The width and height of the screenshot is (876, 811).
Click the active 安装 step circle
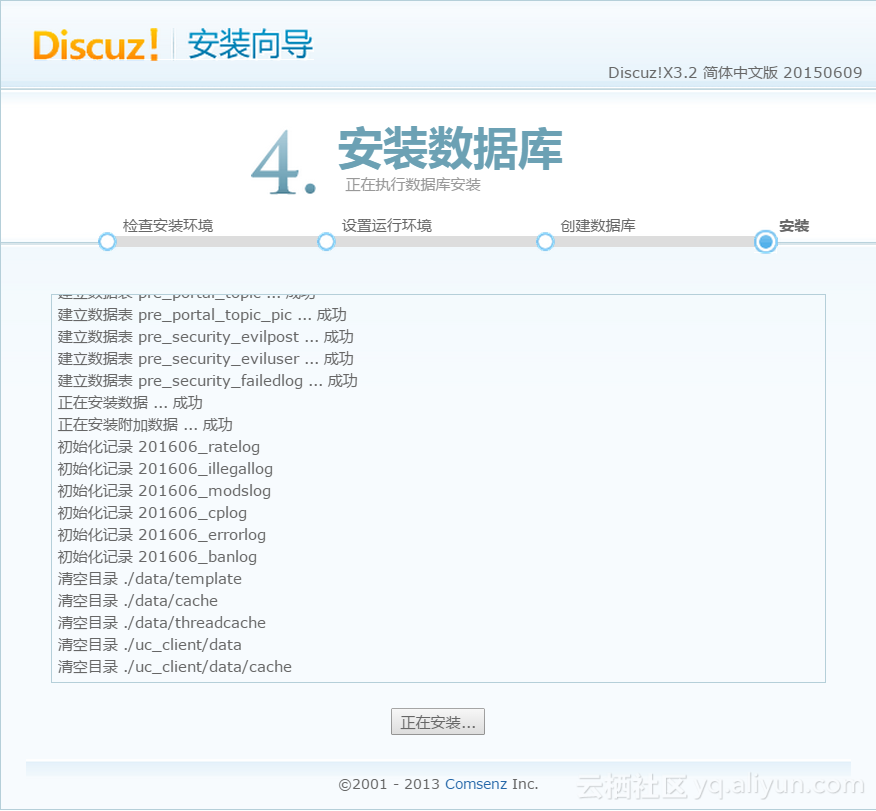[765, 242]
